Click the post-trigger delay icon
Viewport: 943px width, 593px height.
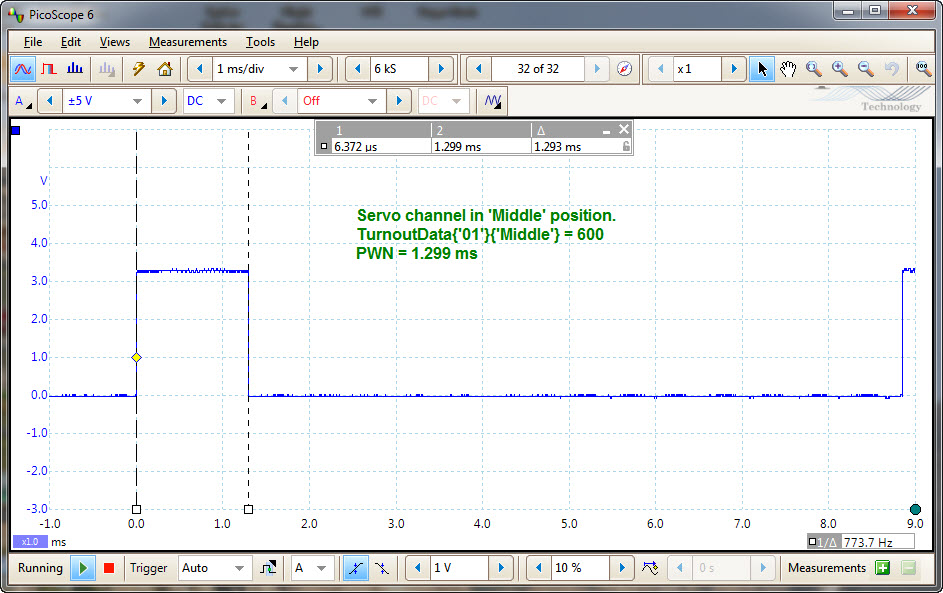coord(650,568)
